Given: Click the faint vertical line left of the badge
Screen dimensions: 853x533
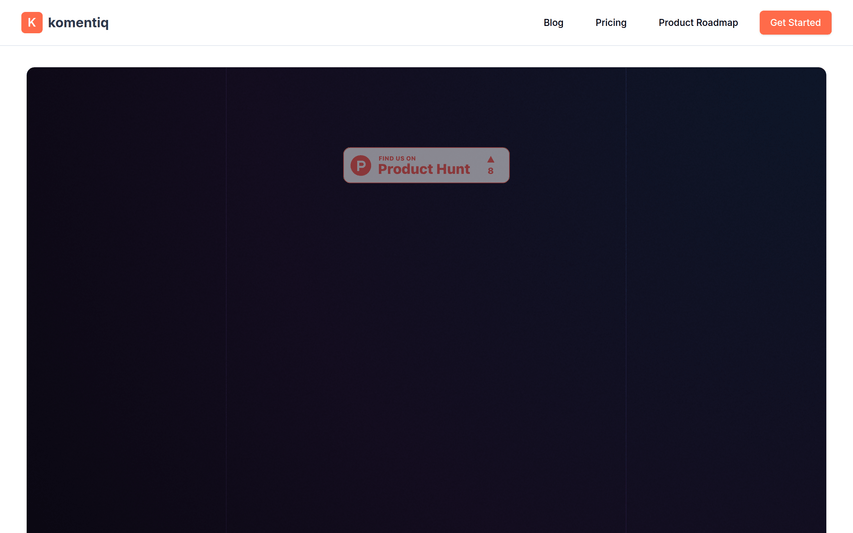Looking at the screenshot, I should pyautogui.click(x=226, y=300).
